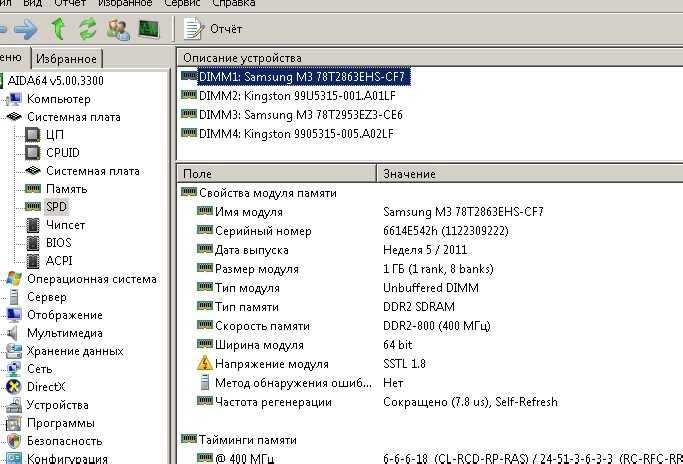Screen dimensions: 683x464
Task: Click the Хранение данных drive icon
Action: coord(14,351)
